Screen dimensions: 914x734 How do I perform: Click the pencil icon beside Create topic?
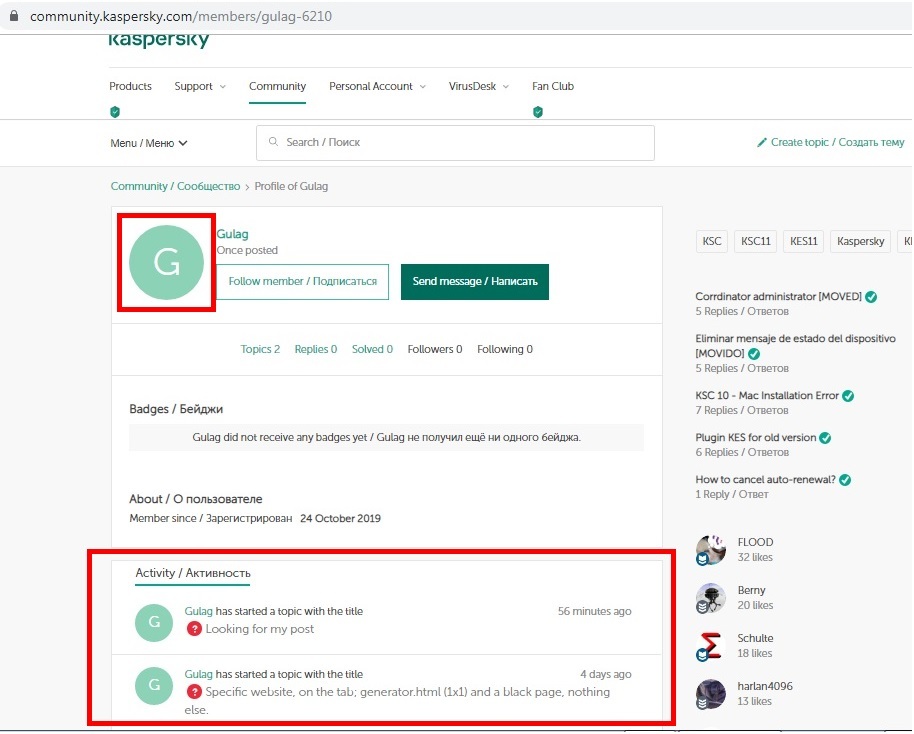click(x=761, y=142)
